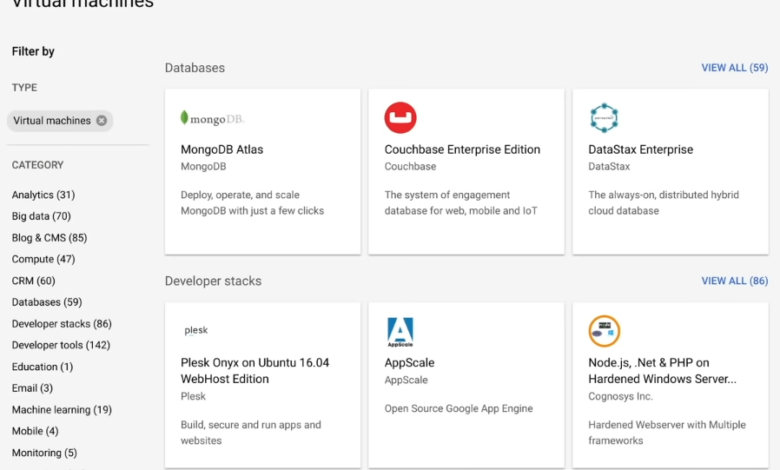Click the Developer stacks section heading
This screenshot has height=470, width=780.
tap(213, 281)
